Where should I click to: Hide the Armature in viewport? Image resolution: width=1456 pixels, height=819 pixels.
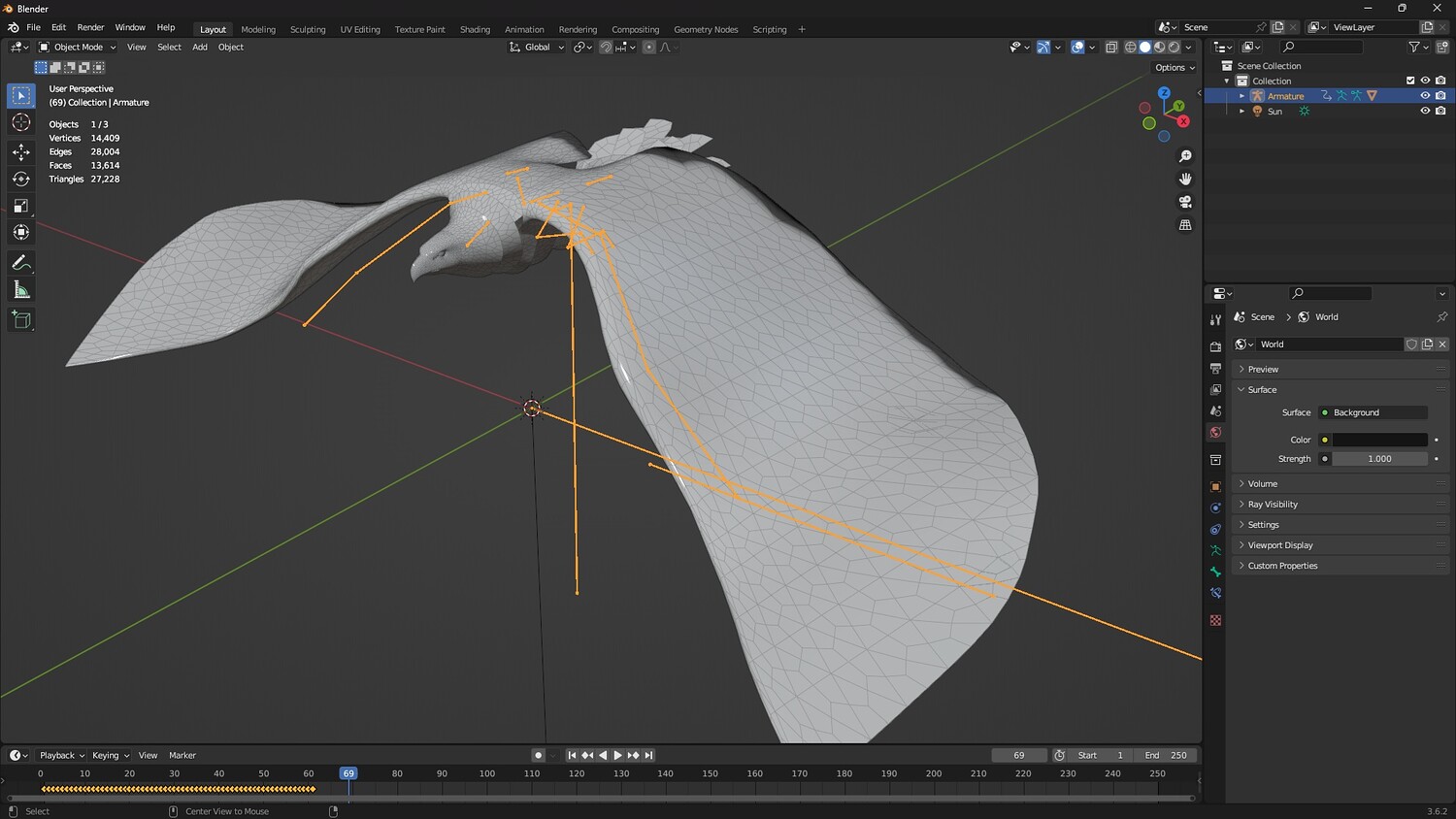[1425, 96]
